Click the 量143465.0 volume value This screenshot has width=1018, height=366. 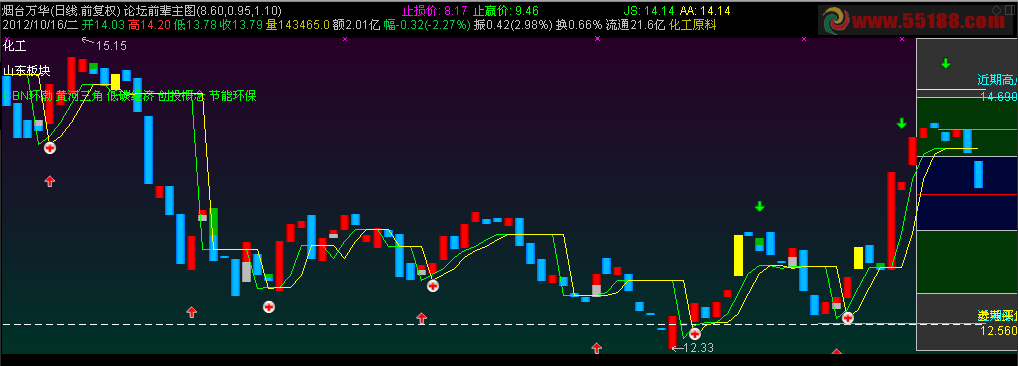coord(297,25)
